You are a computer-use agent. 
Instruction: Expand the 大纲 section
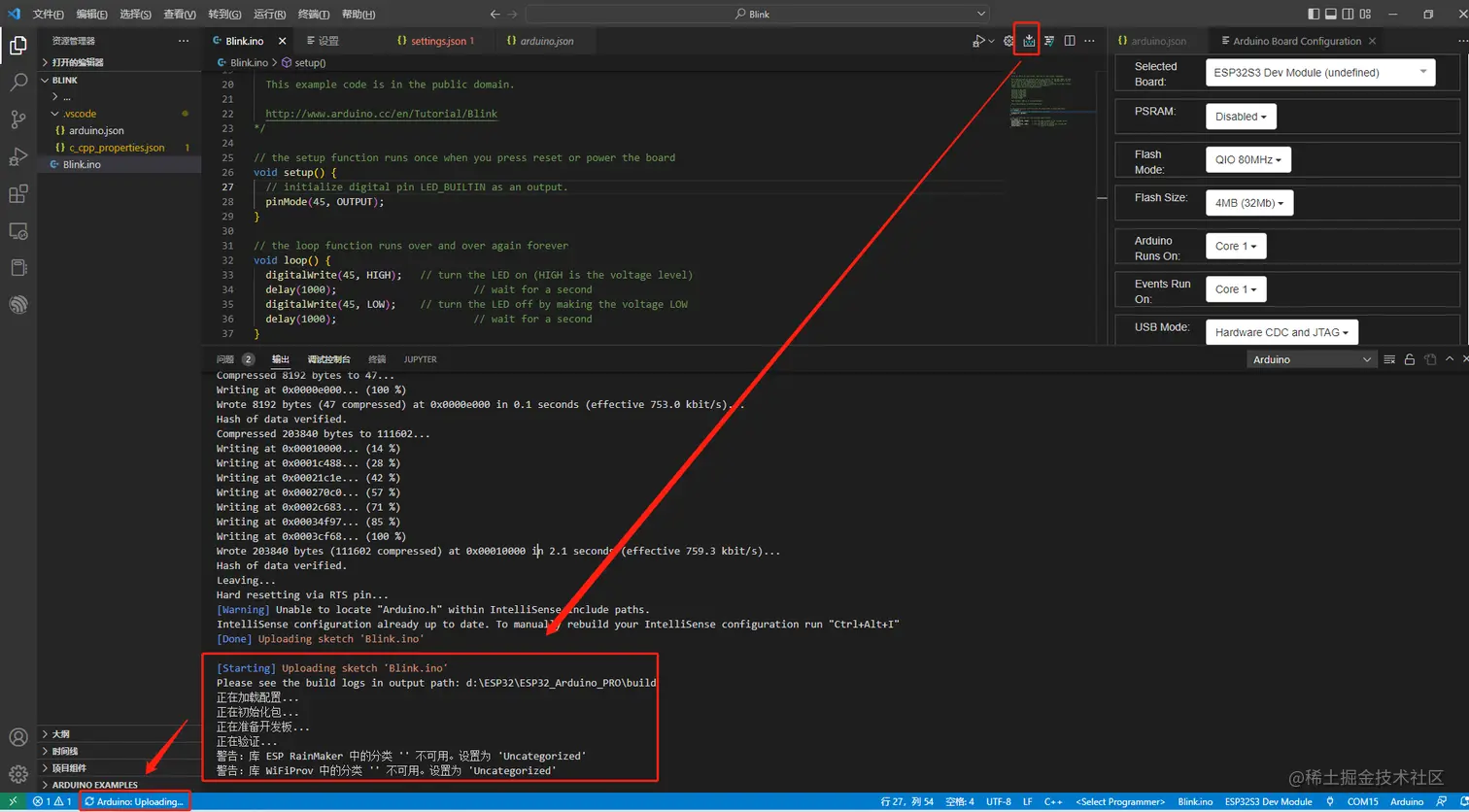coord(120,734)
